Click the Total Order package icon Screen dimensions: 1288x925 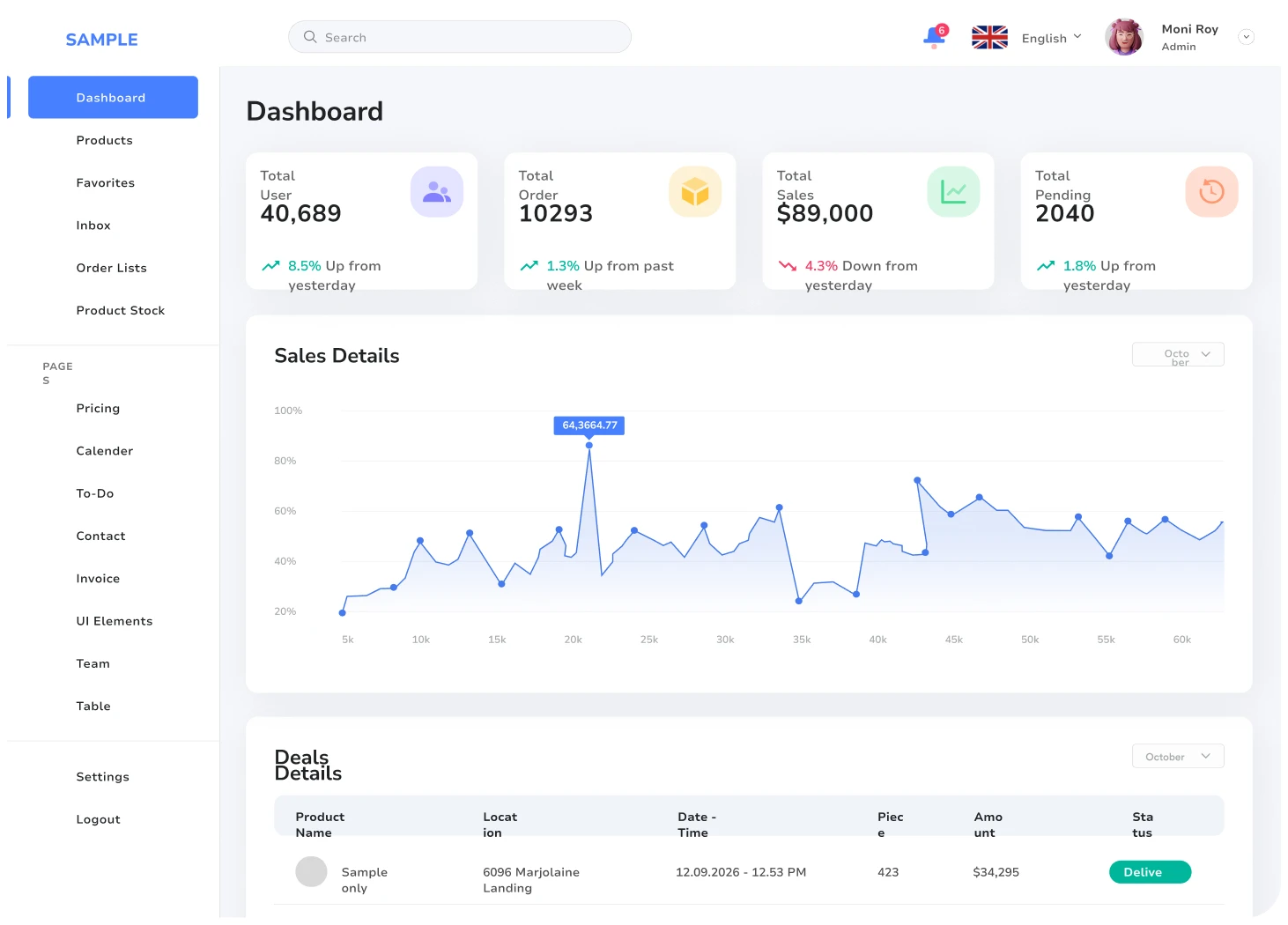695,191
